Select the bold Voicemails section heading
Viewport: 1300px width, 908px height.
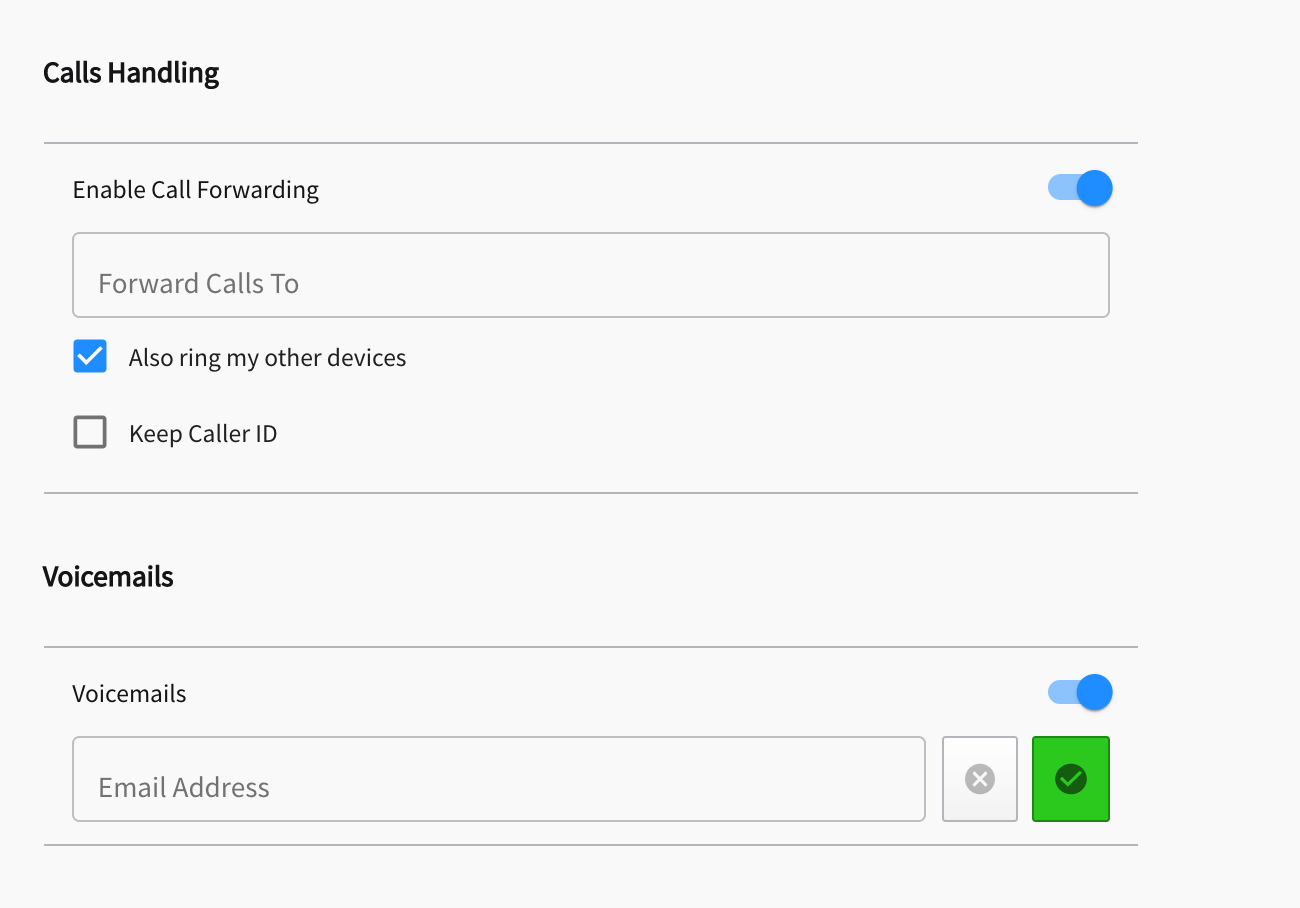click(108, 577)
